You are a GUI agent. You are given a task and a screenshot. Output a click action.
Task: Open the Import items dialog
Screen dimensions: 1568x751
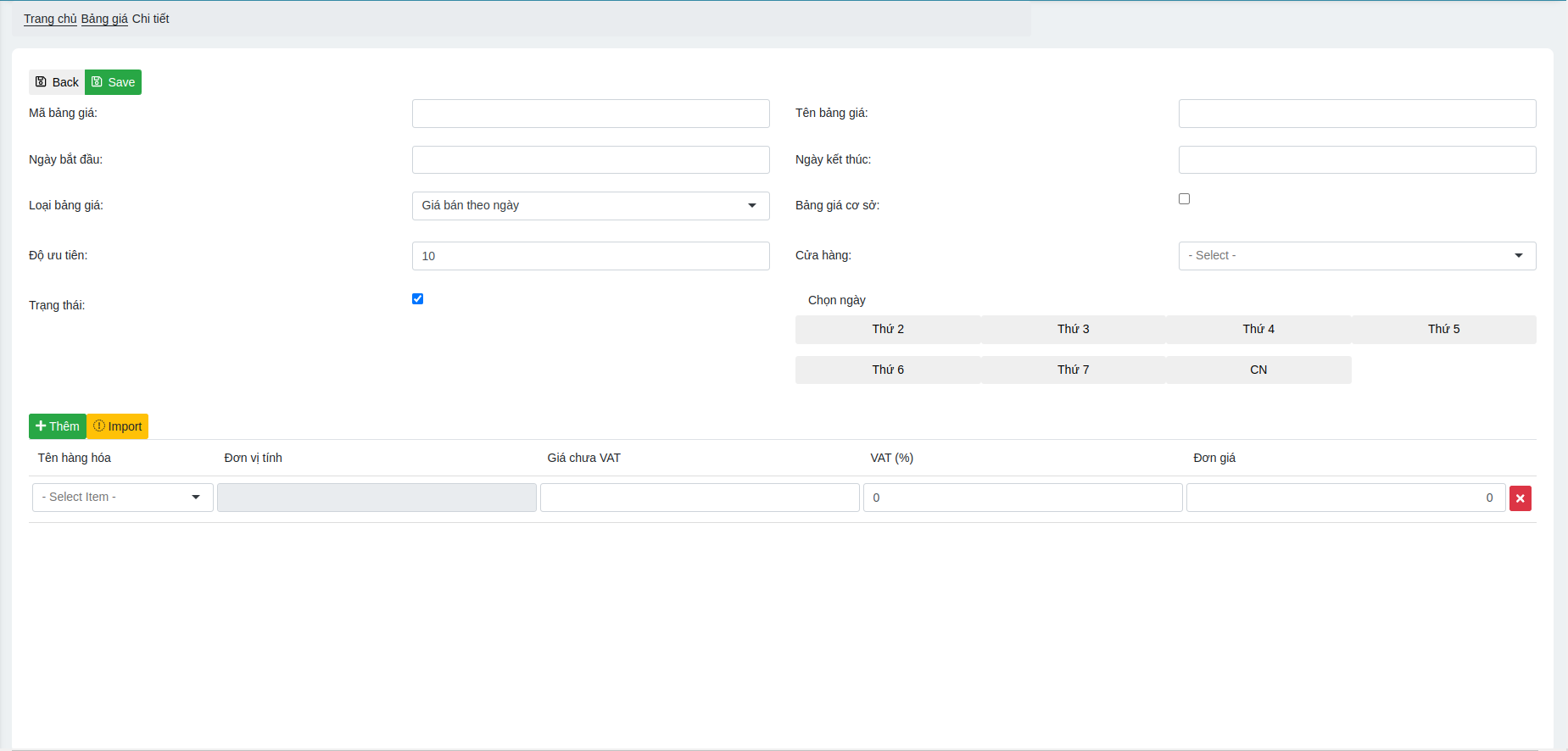point(117,426)
